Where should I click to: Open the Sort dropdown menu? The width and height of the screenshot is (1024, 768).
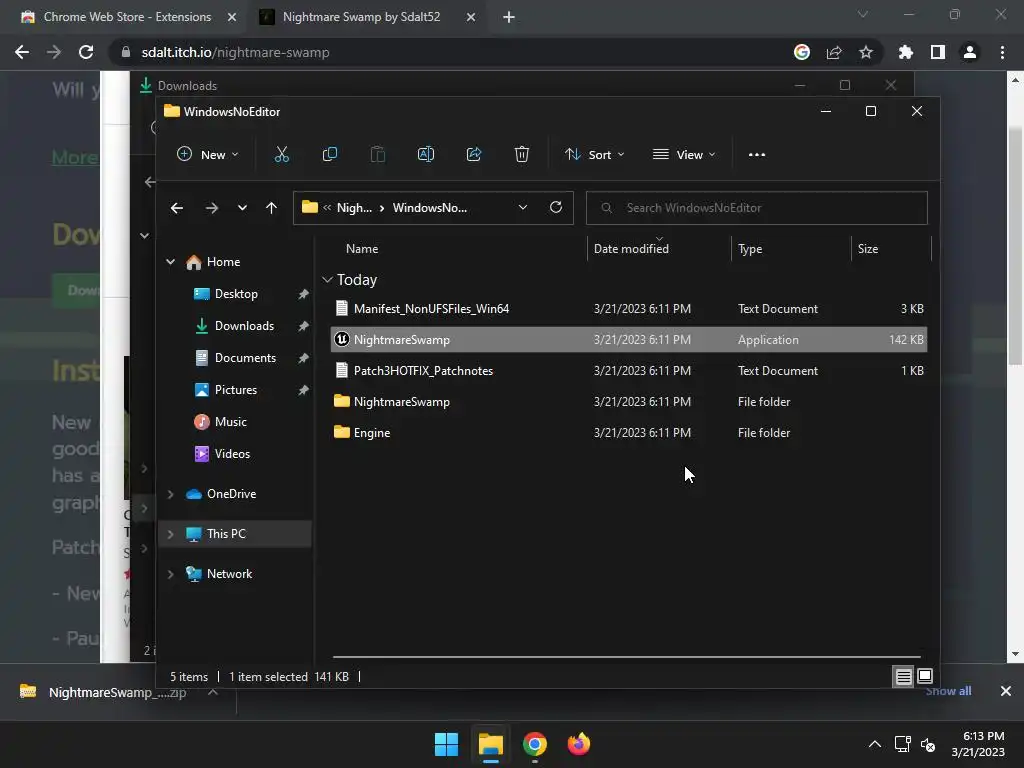(595, 155)
